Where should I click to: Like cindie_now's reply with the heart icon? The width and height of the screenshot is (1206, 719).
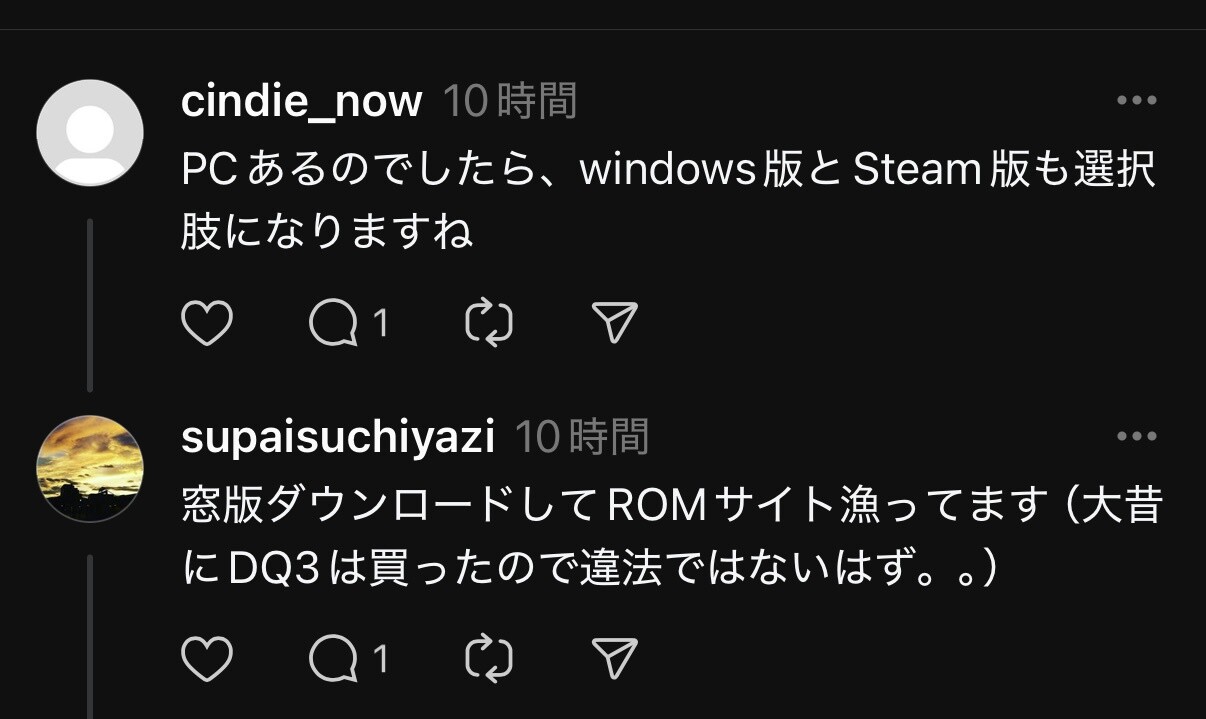pyautogui.click(x=207, y=323)
